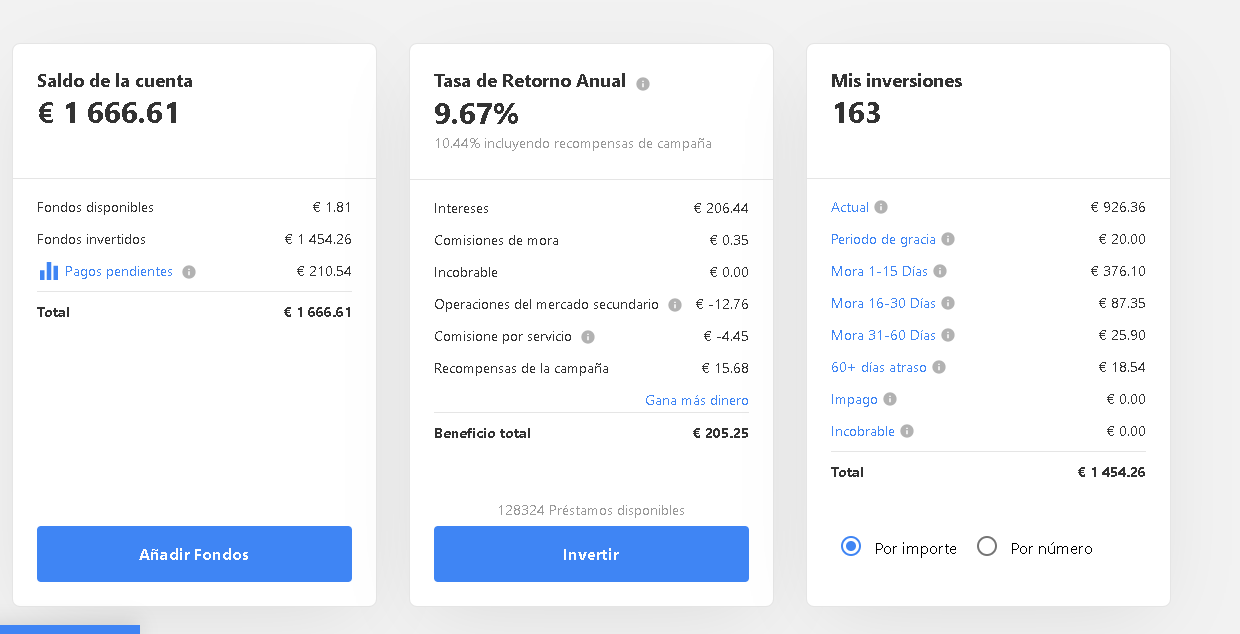Click the Comisiones de mora label
The image size is (1240, 634).
496,240
